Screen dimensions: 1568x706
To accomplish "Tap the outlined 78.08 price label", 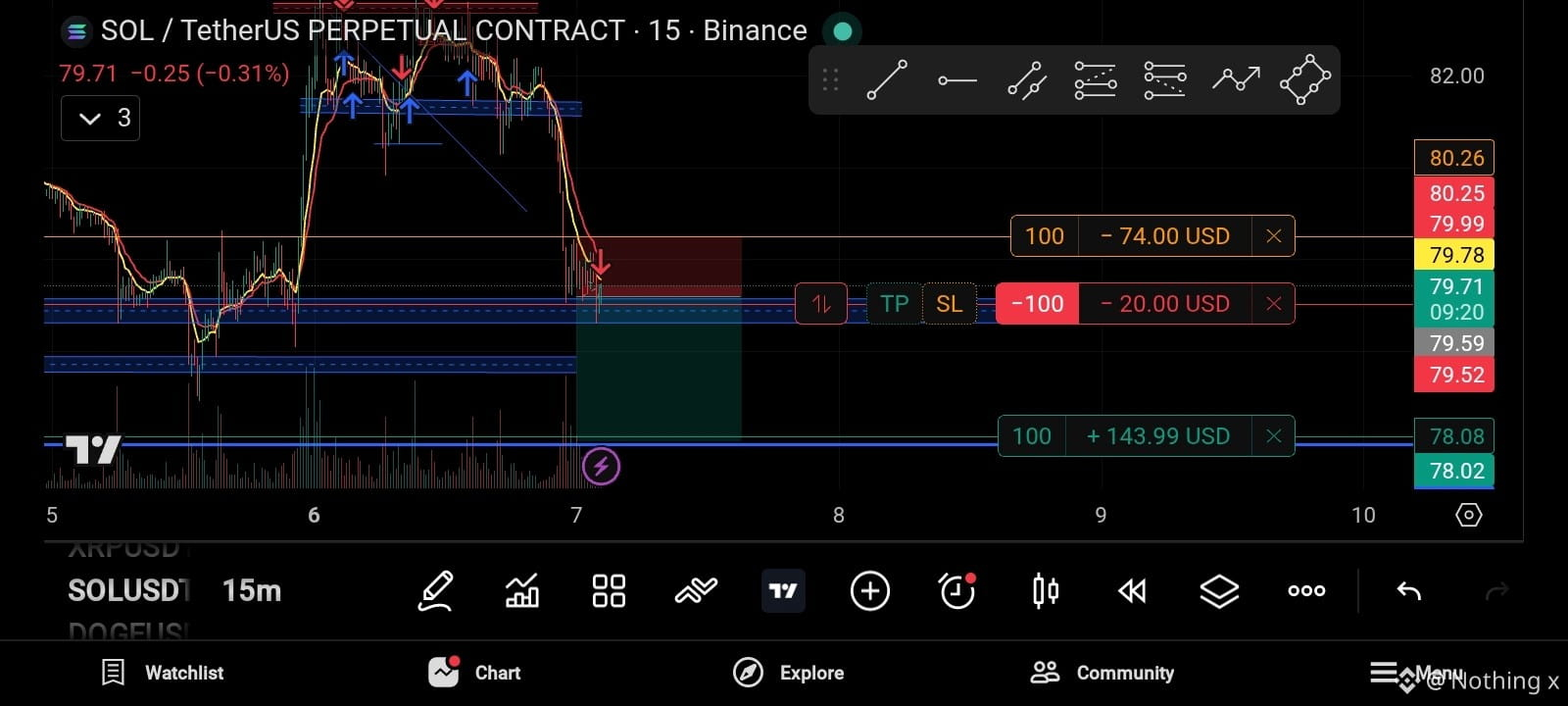I will [1454, 436].
